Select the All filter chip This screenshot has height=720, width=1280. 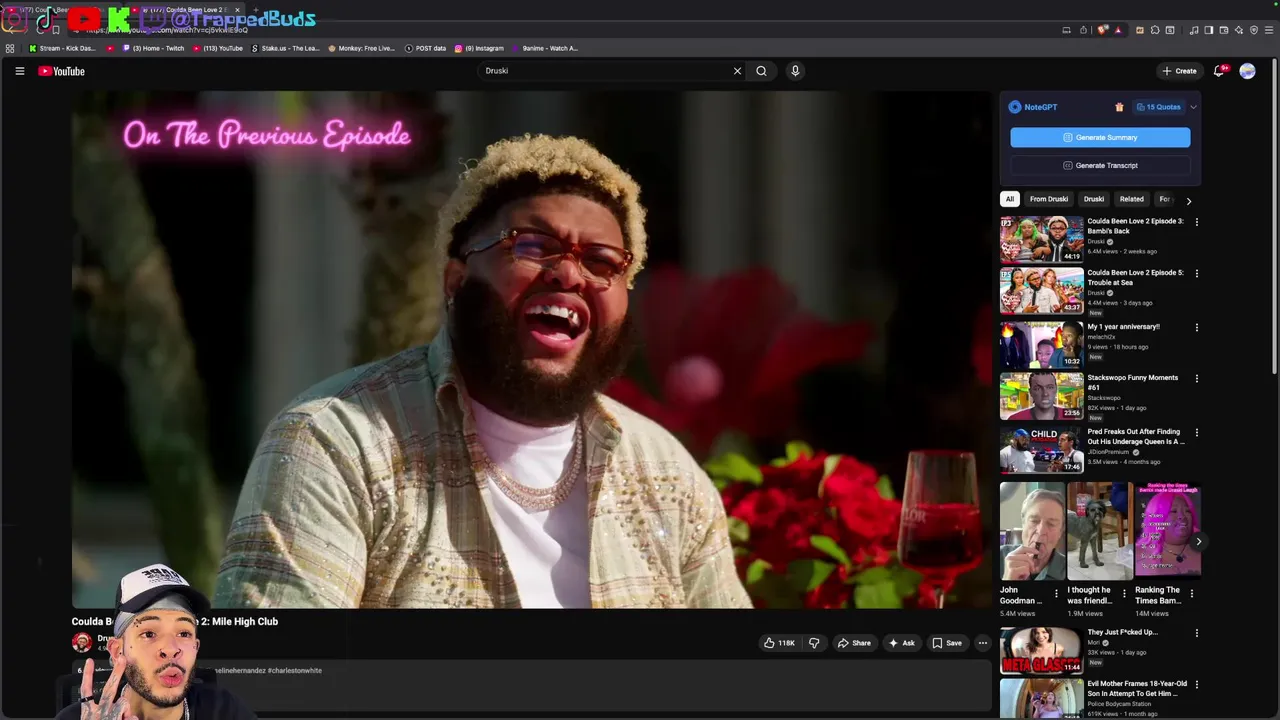click(x=1010, y=199)
